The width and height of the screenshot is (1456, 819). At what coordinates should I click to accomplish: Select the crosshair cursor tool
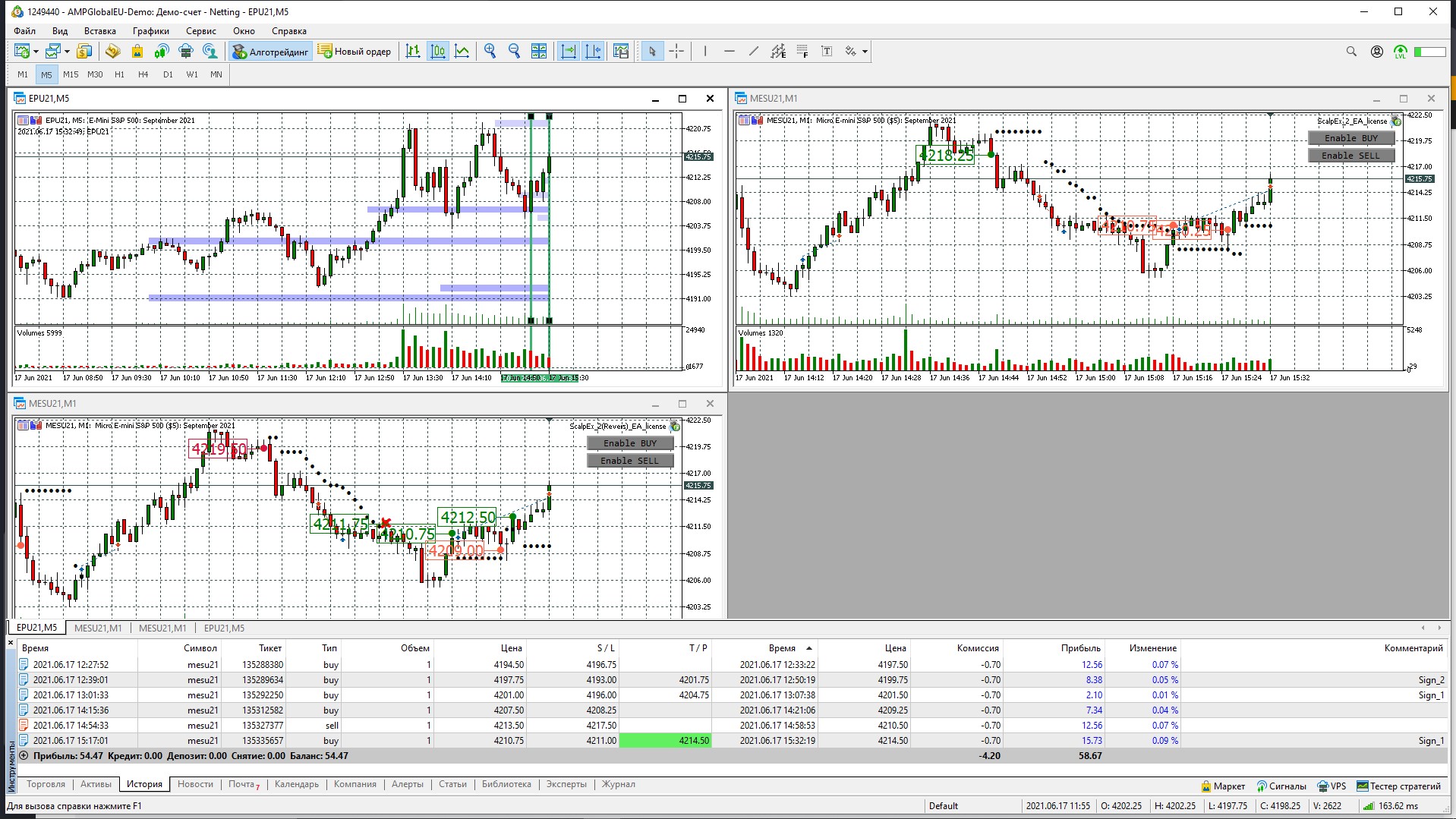(676, 52)
